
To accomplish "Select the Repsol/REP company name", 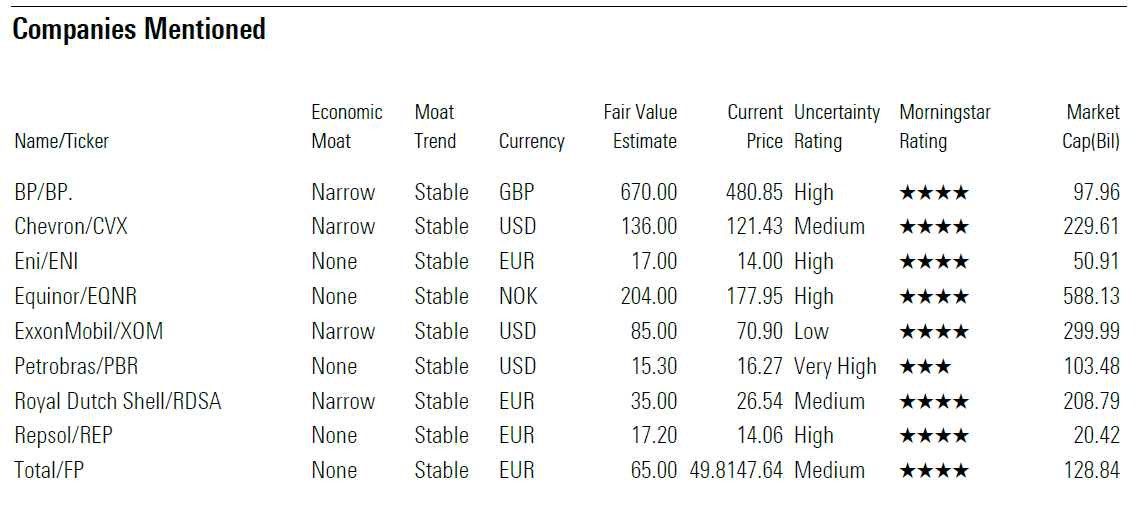I will [x=75, y=436].
